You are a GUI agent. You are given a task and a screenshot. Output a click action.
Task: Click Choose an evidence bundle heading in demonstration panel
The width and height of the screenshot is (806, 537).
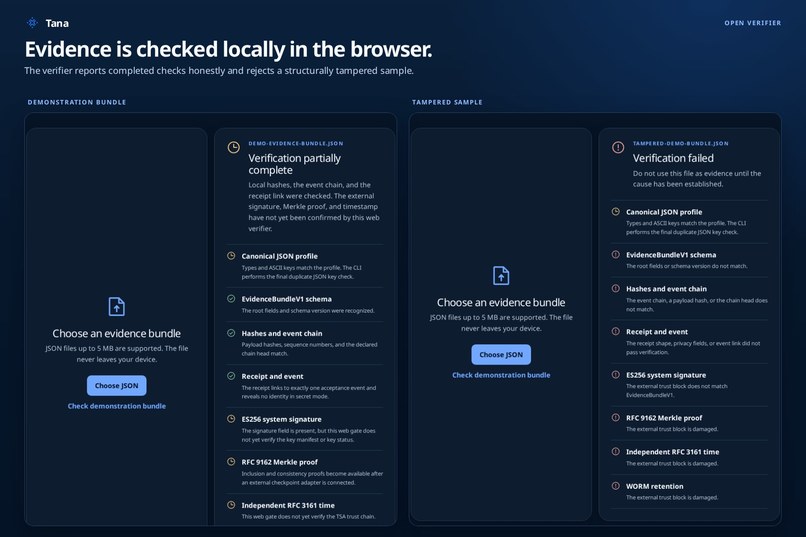(117, 334)
